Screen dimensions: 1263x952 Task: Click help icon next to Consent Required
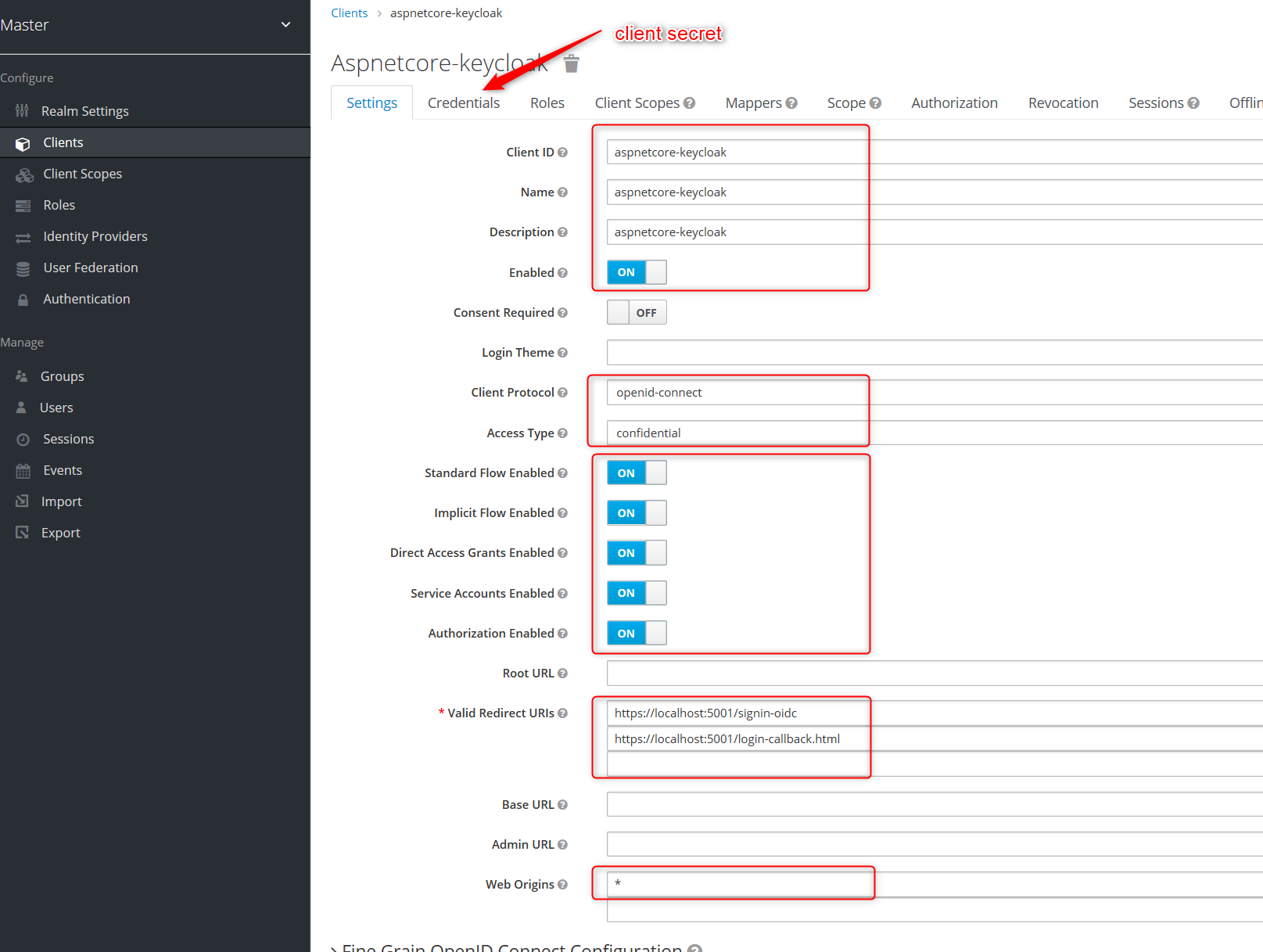(x=562, y=313)
